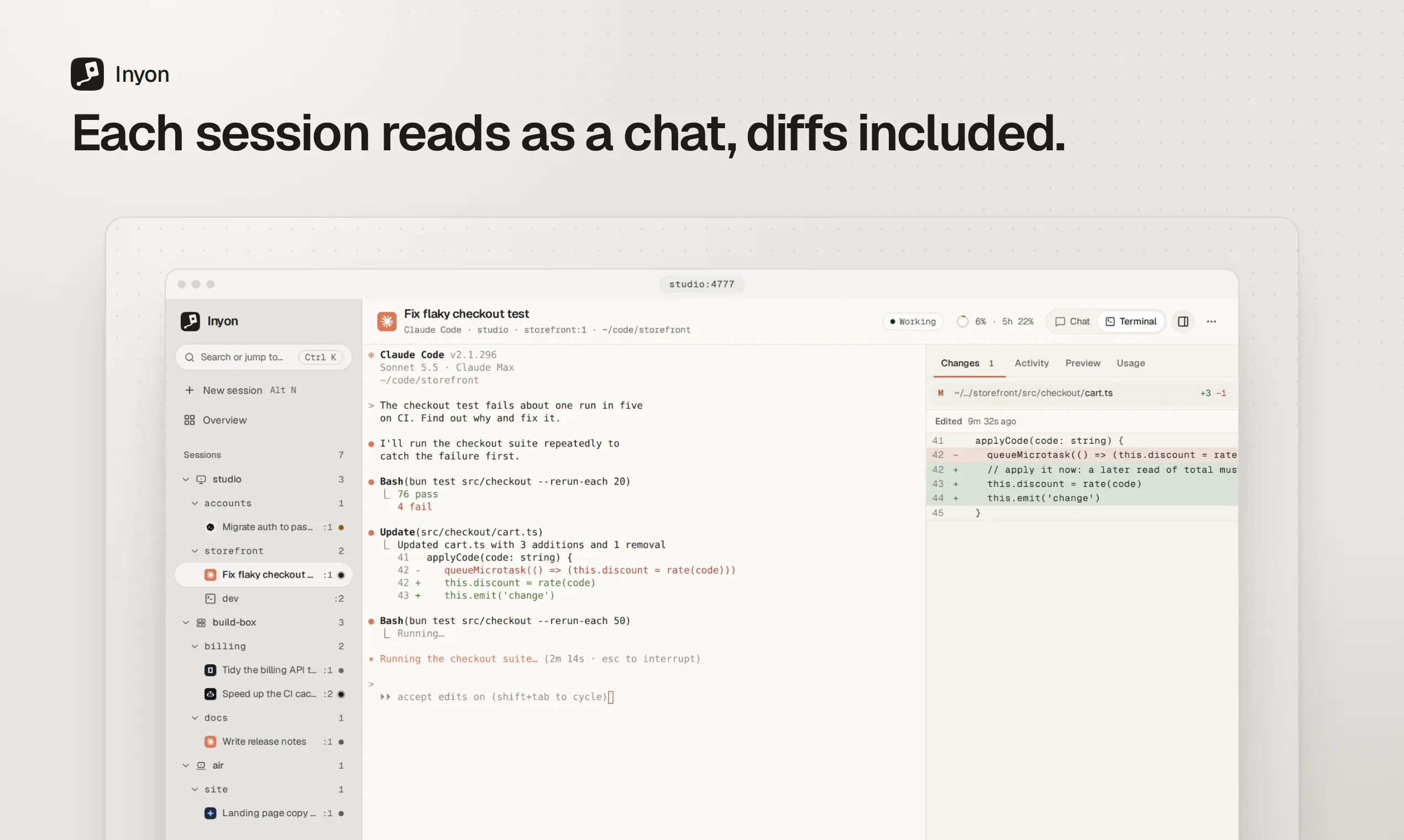Image resolution: width=1404 pixels, height=840 pixels.
Task: Open the more options ellipsis menu
Action: 1211,322
